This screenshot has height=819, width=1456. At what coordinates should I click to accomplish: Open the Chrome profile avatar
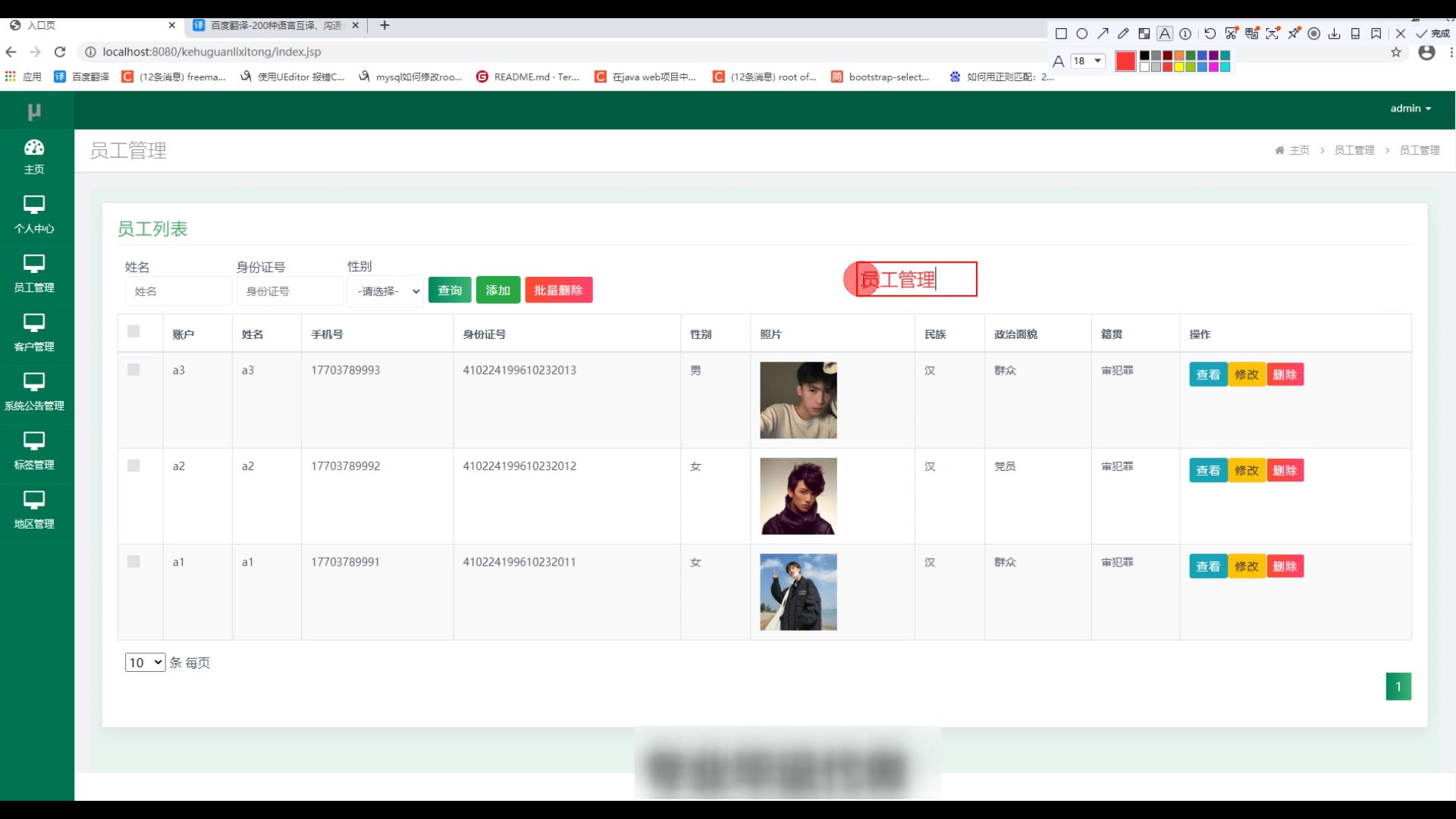tap(1426, 52)
